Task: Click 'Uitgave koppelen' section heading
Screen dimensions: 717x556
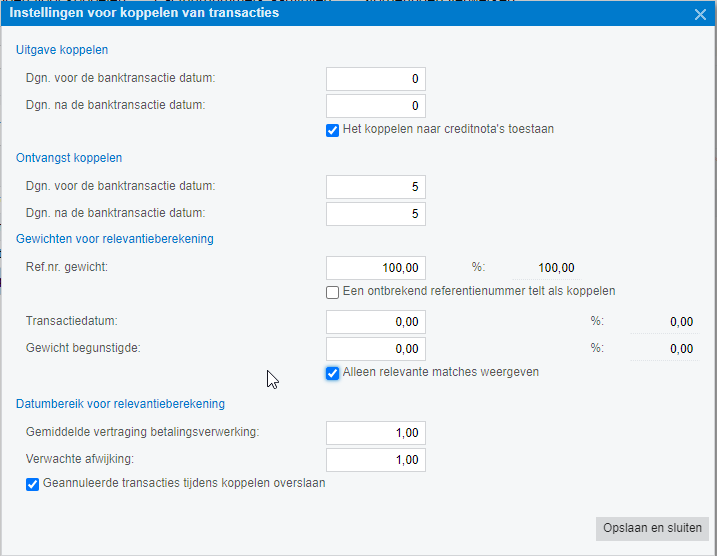Action: [x=62, y=50]
